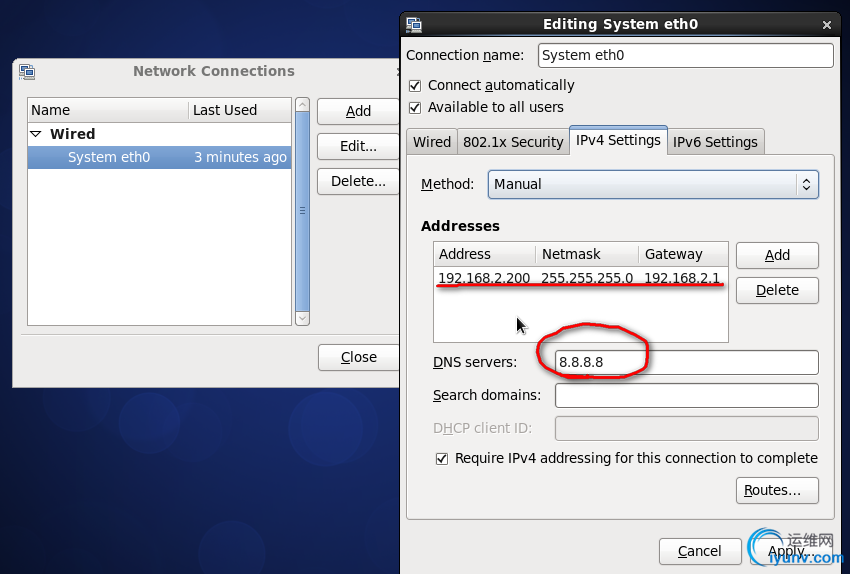This screenshot has height=574, width=850.
Task: Click the Search domains field
Action: [x=686, y=396]
